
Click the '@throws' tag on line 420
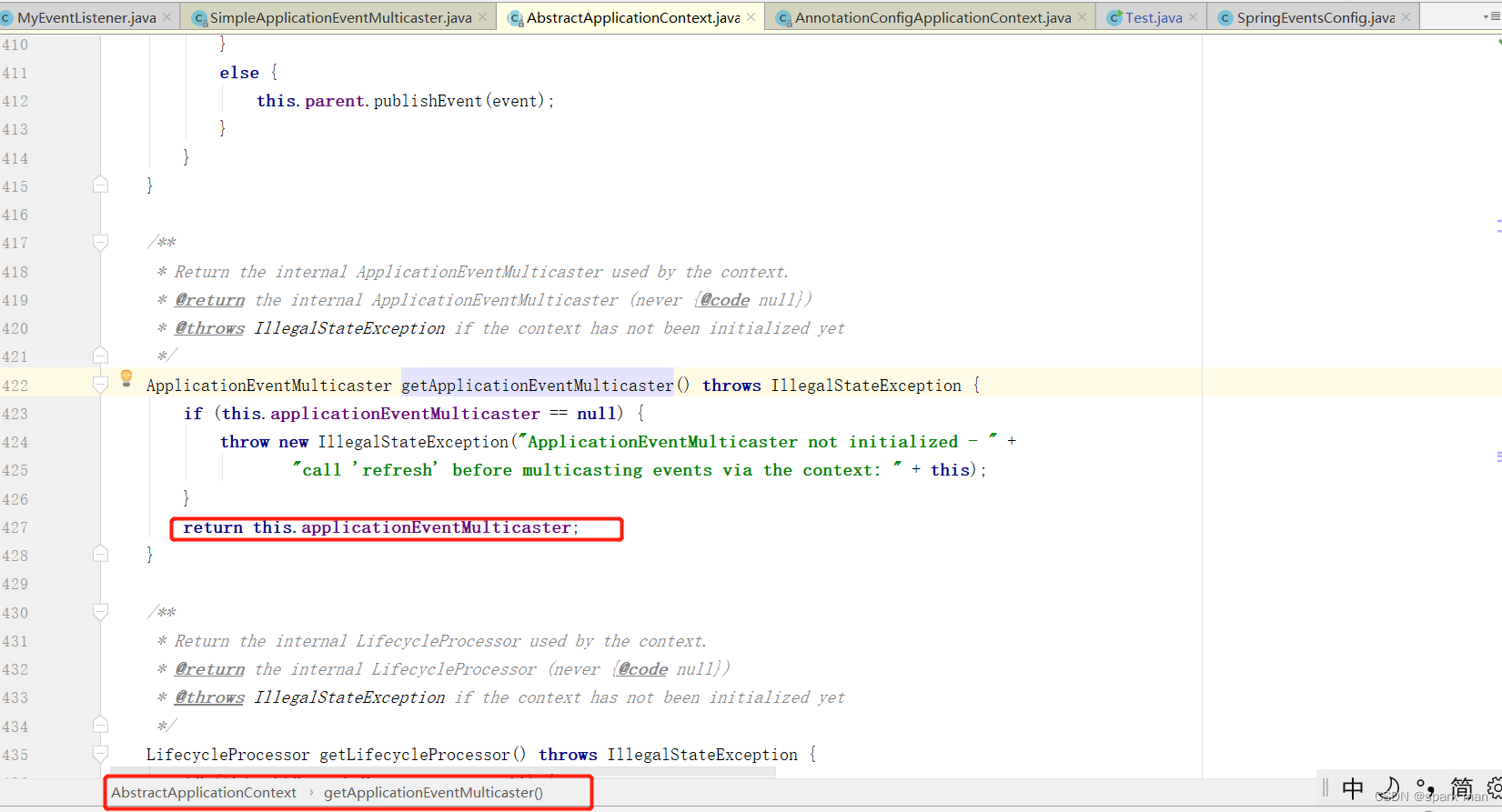coord(210,328)
